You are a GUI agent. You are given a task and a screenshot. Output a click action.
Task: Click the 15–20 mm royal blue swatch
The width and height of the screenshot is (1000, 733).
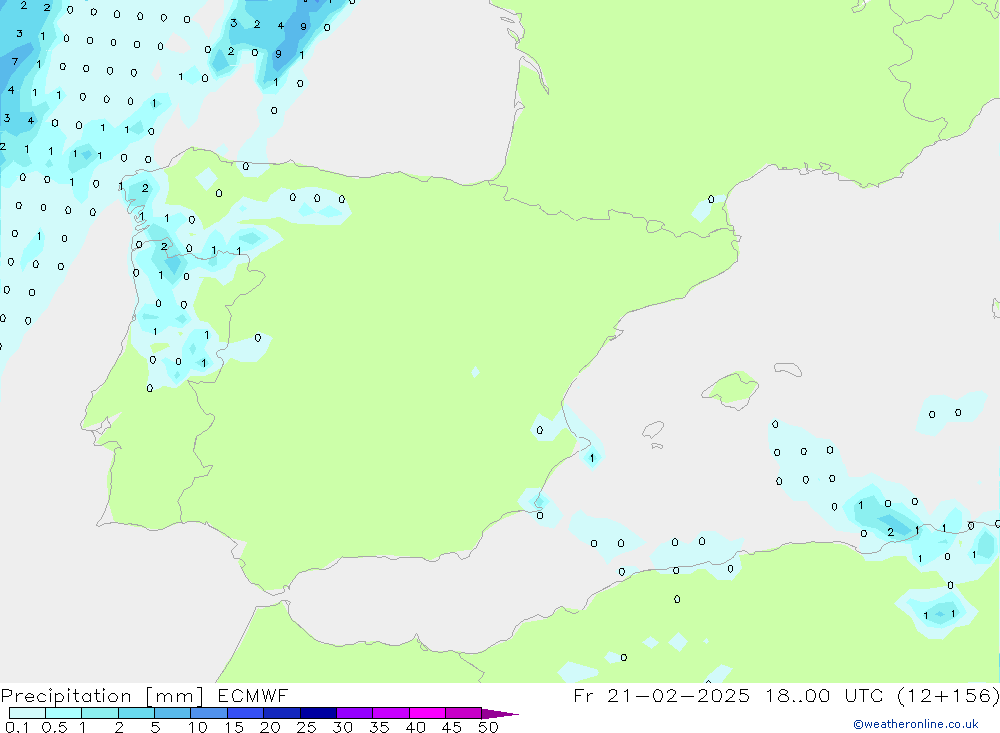click(x=246, y=713)
